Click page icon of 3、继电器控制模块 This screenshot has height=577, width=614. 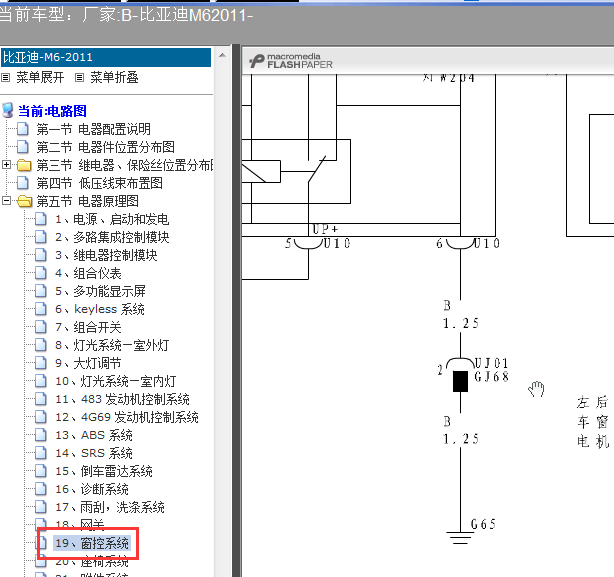(x=41, y=255)
